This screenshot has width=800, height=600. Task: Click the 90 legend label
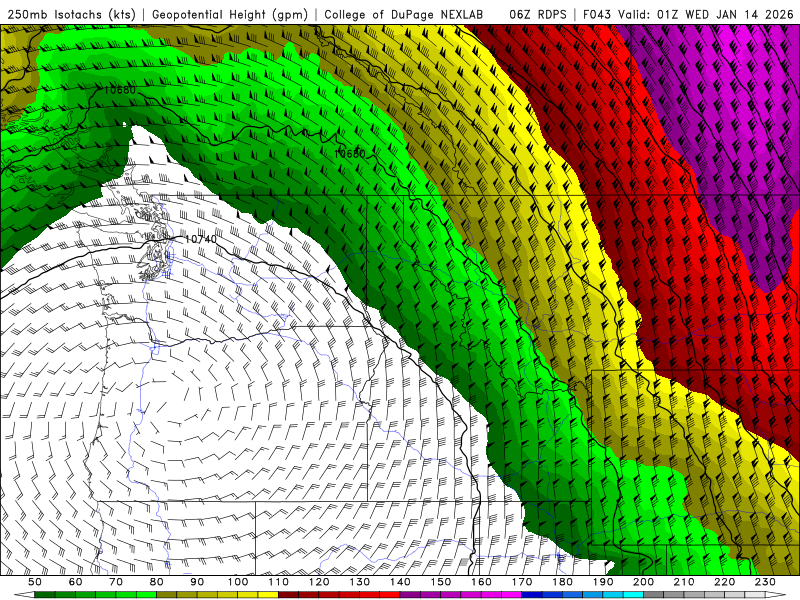point(197,582)
